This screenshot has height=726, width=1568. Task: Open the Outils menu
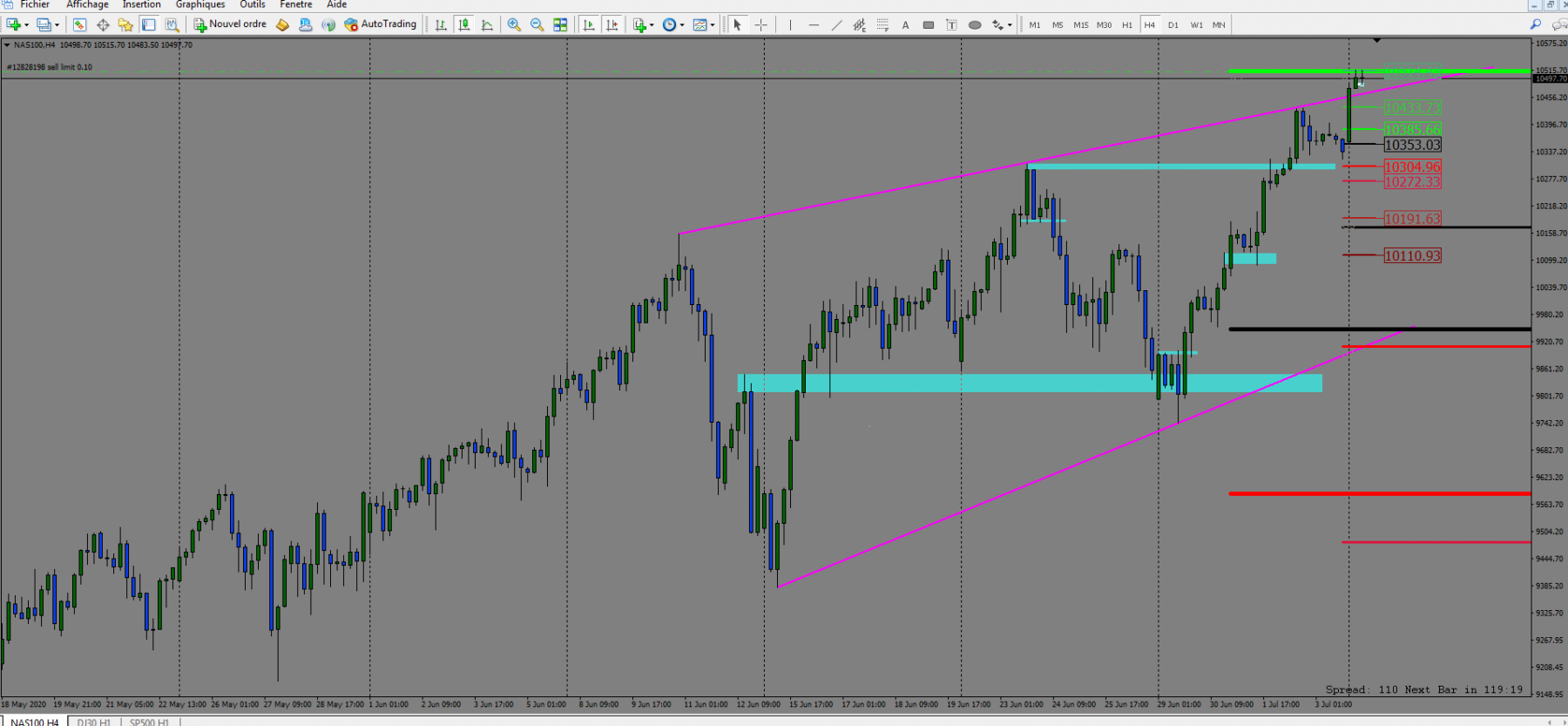point(253,4)
